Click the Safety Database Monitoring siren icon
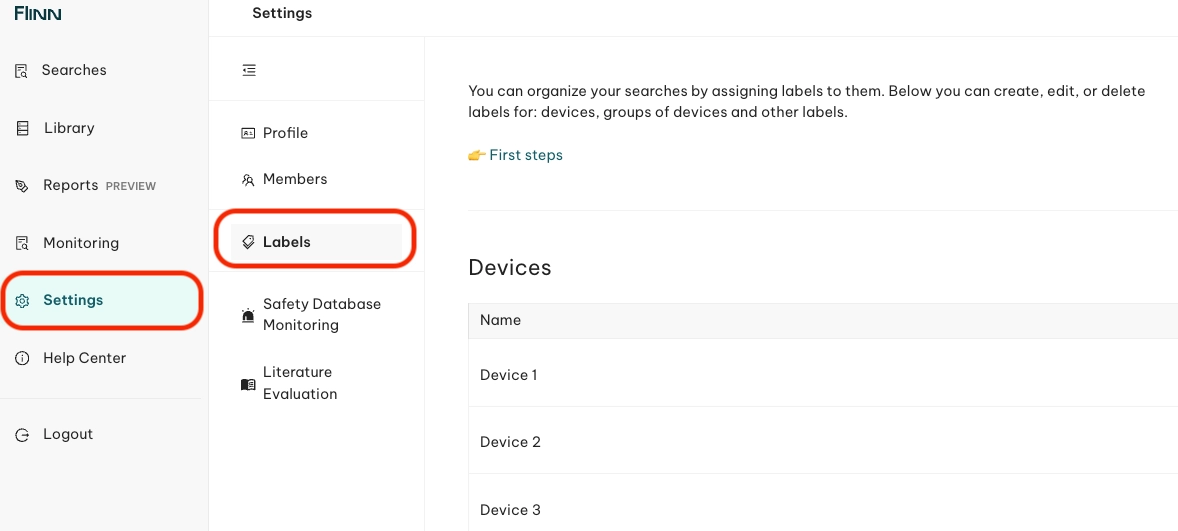 click(x=248, y=315)
